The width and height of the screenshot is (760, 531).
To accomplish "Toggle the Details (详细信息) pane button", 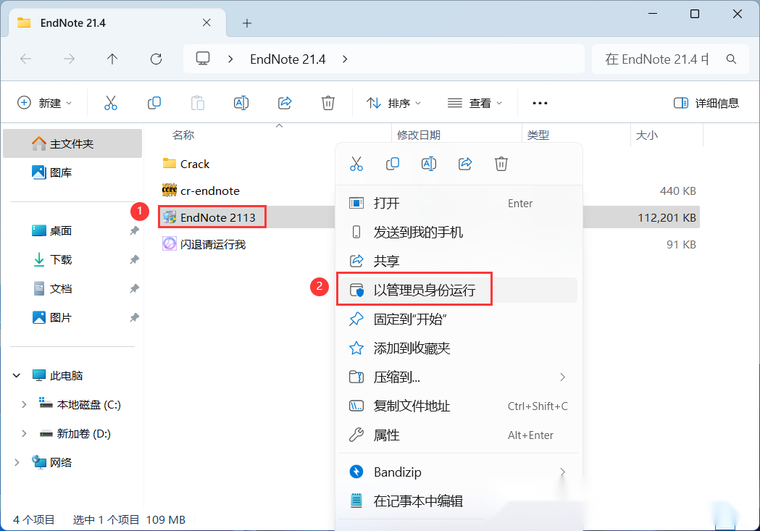I will point(706,103).
